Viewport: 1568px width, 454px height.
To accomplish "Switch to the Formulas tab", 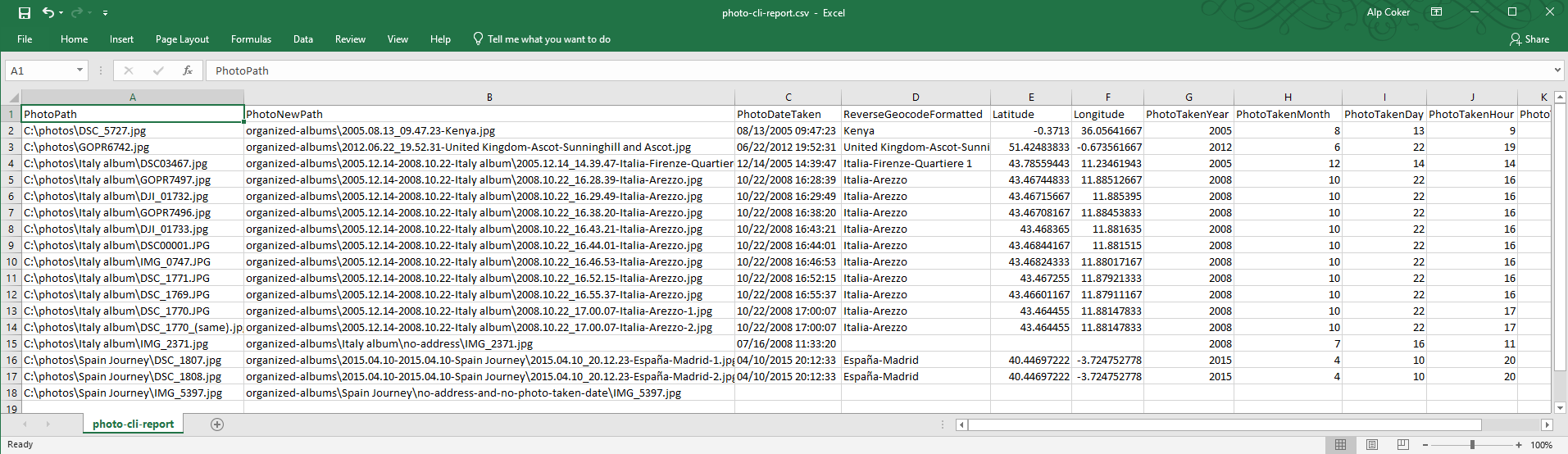I will [251, 39].
